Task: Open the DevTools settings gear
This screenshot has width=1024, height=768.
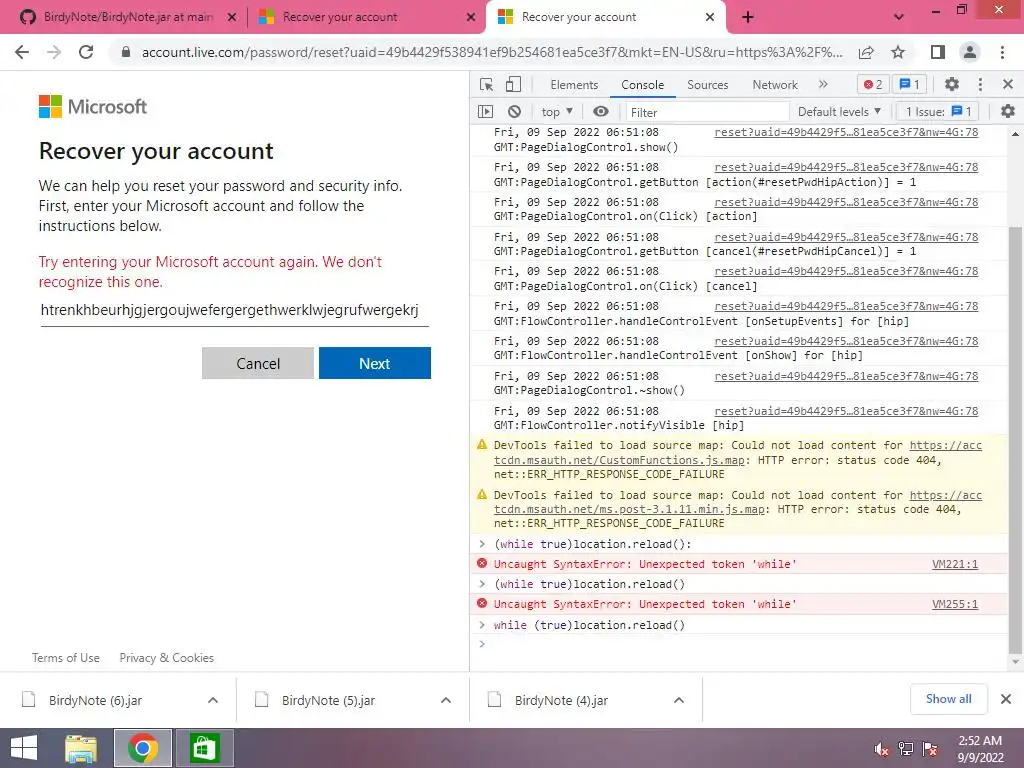Action: click(952, 84)
